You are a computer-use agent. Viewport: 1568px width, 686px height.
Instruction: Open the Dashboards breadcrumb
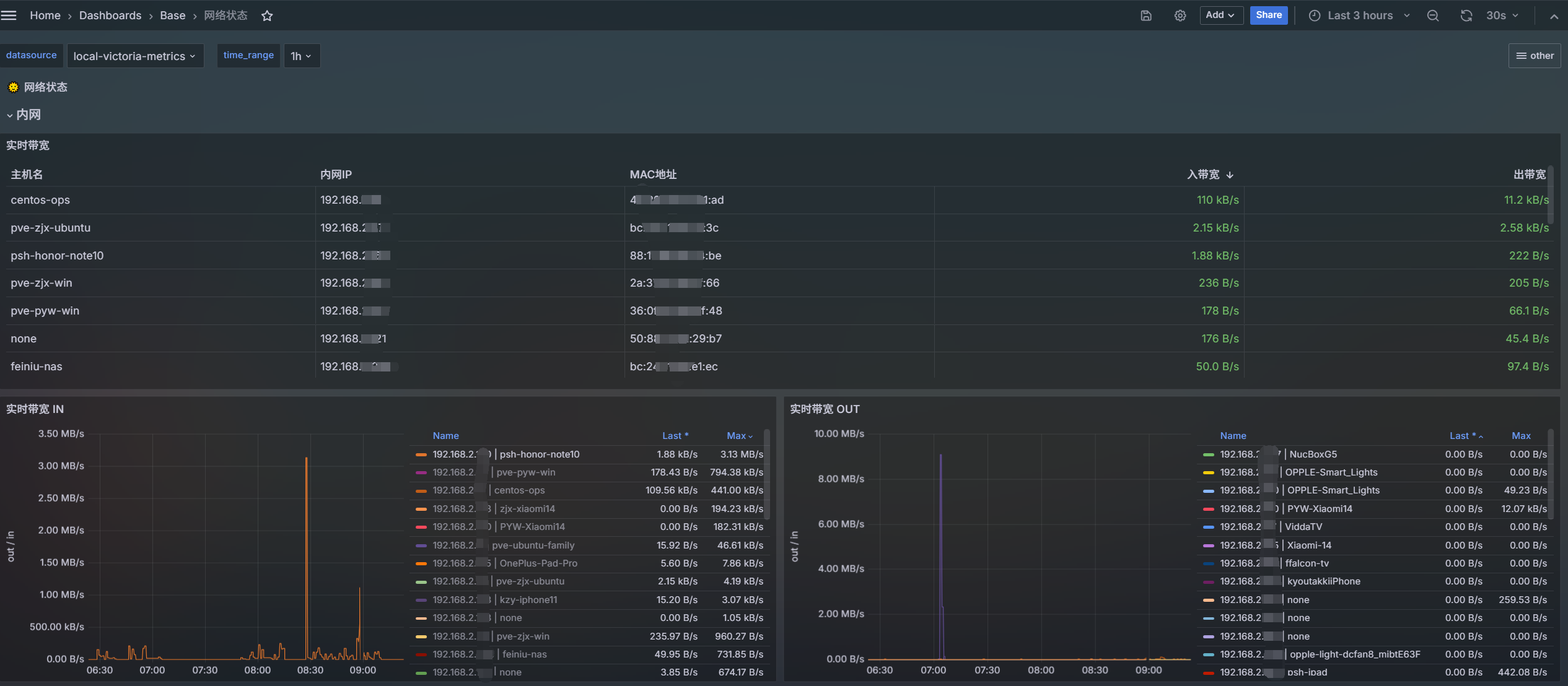click(x=110, y=15)
